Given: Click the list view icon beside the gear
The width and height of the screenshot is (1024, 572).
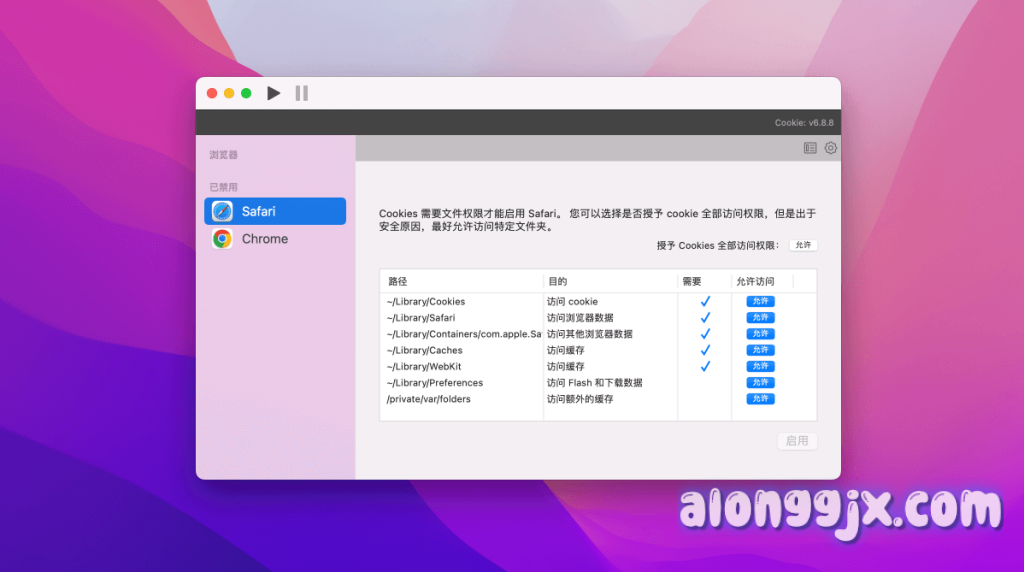Looking at the screenshot, I should 810,148.
